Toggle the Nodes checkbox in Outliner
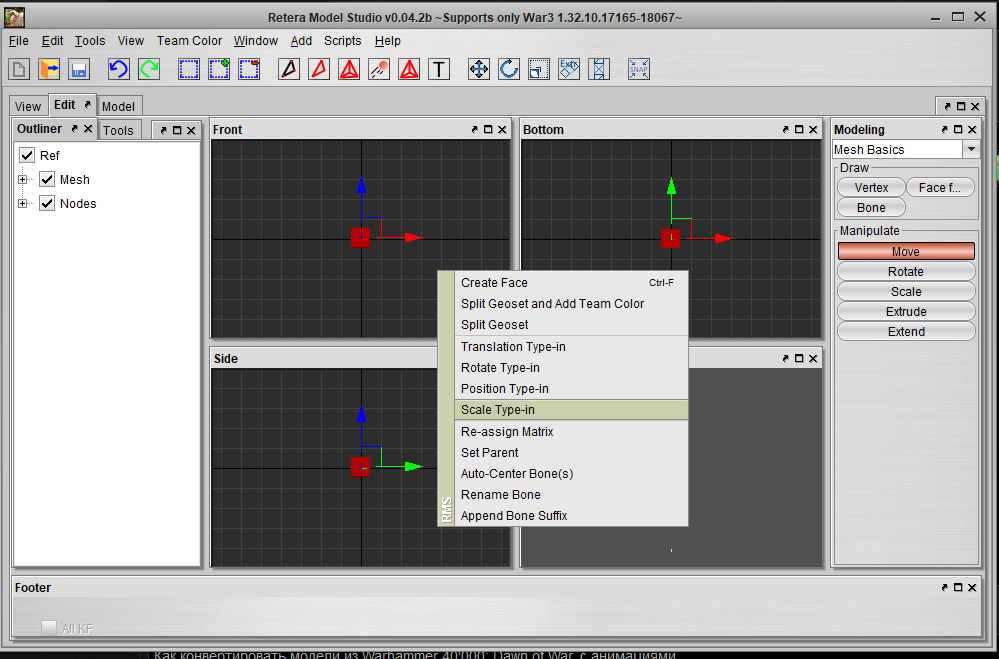The width and height of the screenshot is (999, 659). pyautogui.click(x=47, y=203)
